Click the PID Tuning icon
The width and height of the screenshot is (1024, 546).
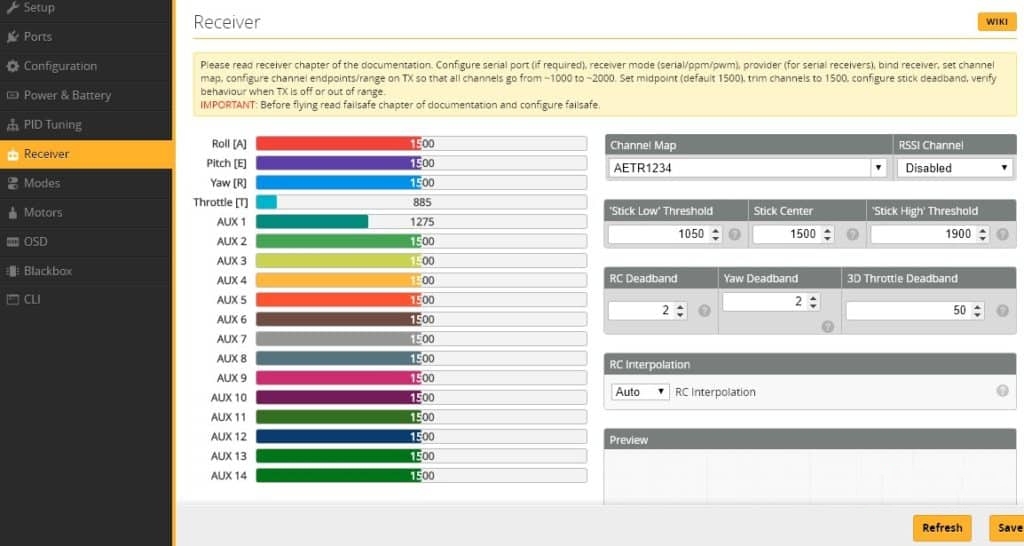pos(12,125)
